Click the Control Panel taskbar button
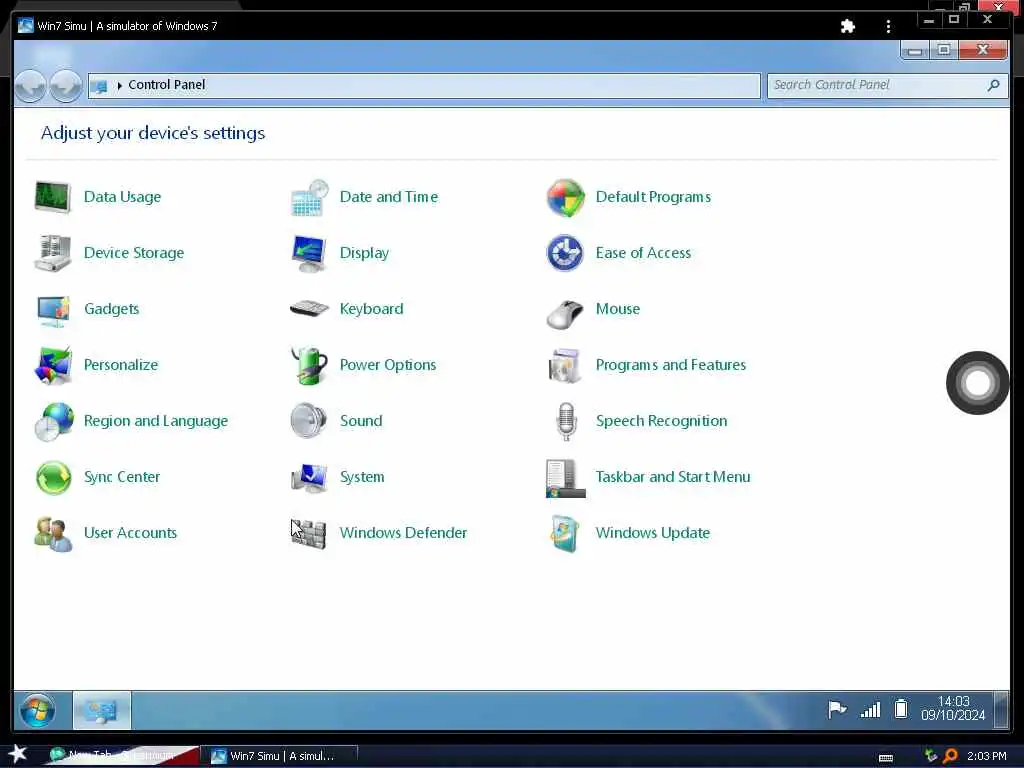Image resolution: width=1024 pixels, height=768 pixels. (x=102, y=711)
